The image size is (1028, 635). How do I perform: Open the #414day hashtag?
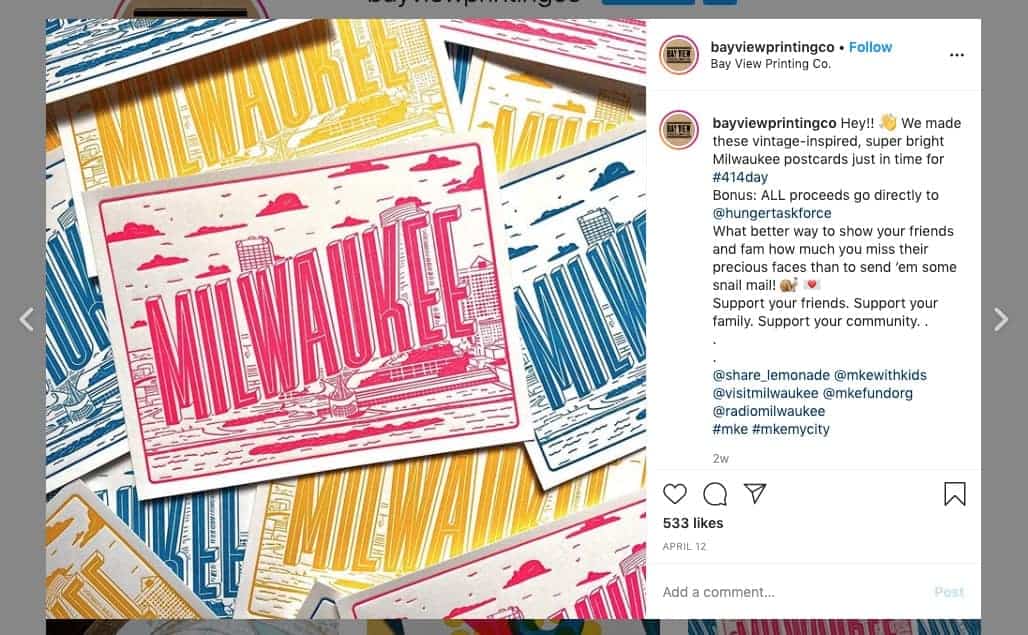click(x=740, y=177)
